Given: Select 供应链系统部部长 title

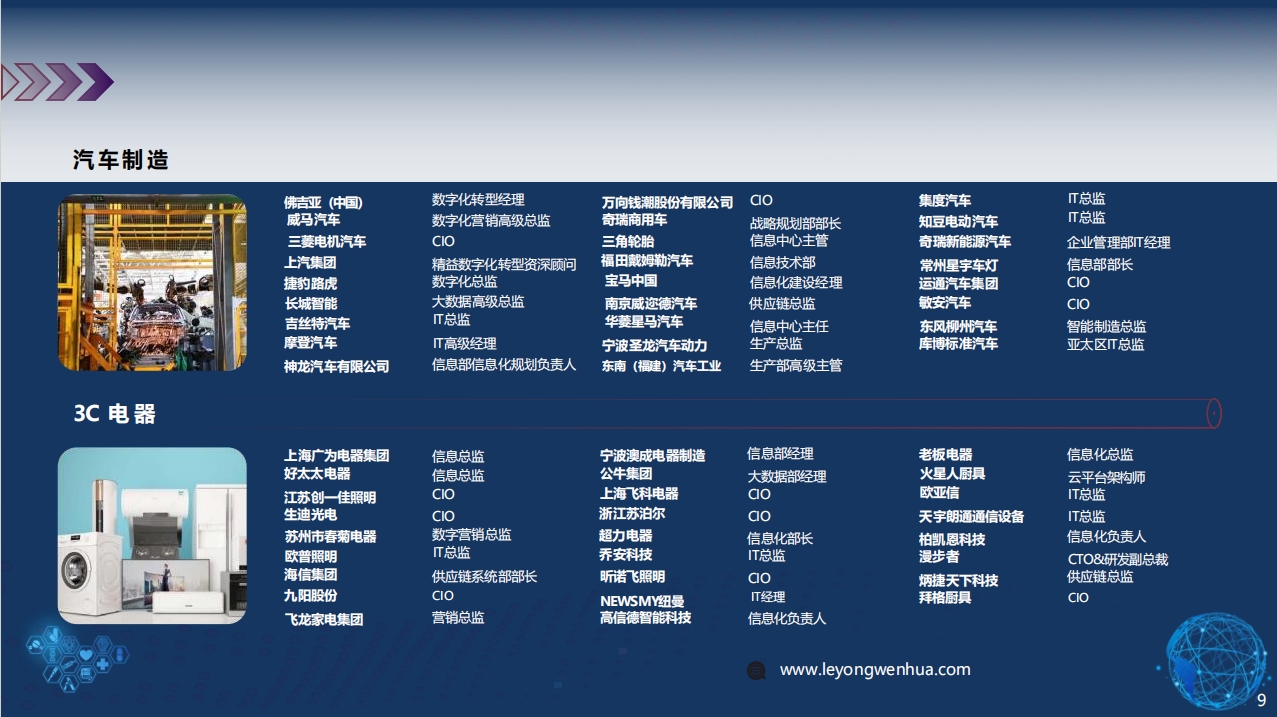Looking at the screenshot, I should (x=484, y=577).
